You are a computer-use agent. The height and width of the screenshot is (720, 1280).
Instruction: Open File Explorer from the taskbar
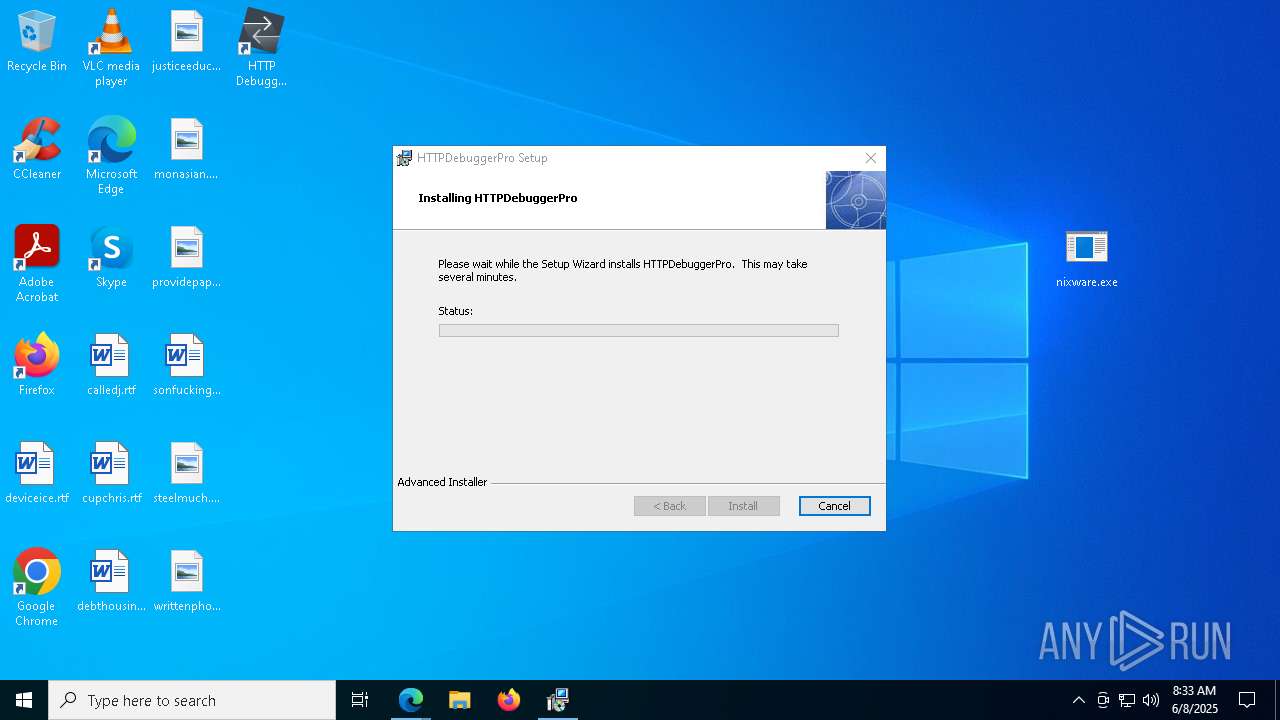tap(460, 700)
